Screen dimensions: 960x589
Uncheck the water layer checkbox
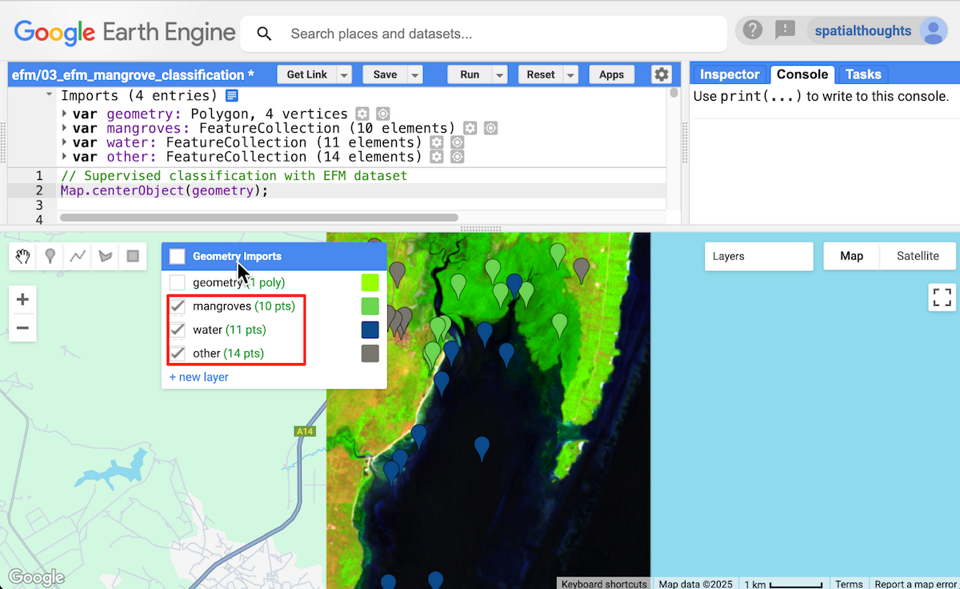coord(177,330)
